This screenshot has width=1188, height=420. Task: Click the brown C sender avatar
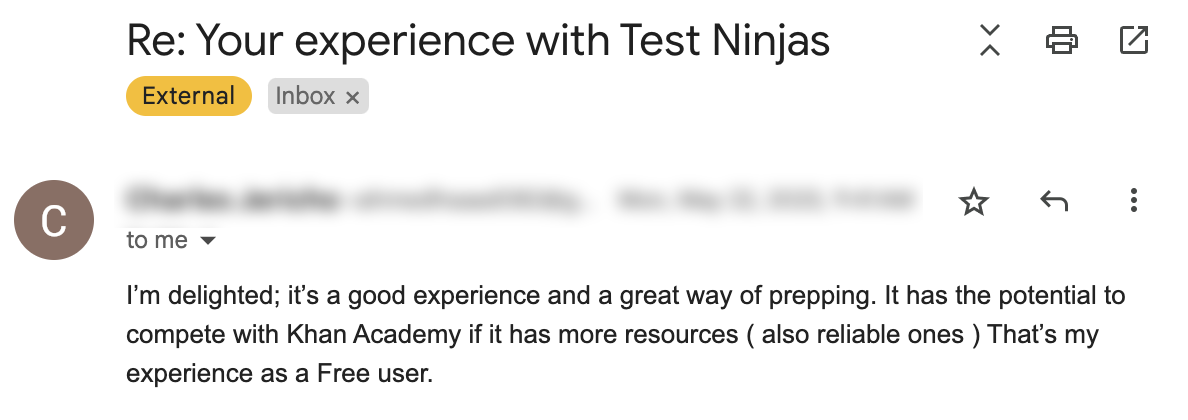point(54,220)
